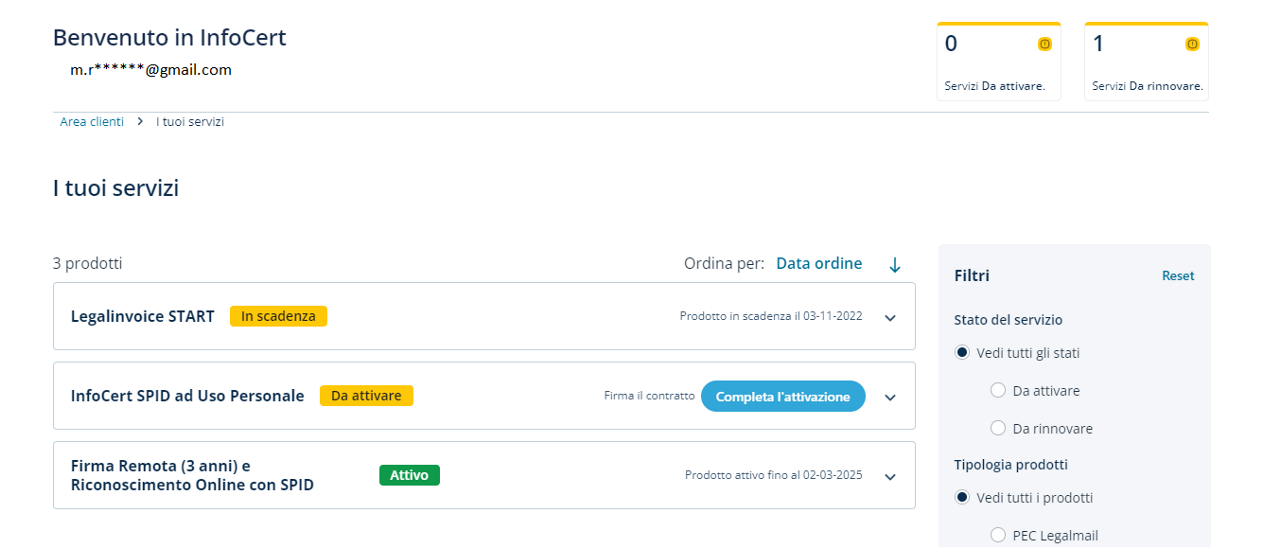1280x548 pixels.
Task: Click 'I tuoi servizi' breadcrumb item
Action: [190, 122]
